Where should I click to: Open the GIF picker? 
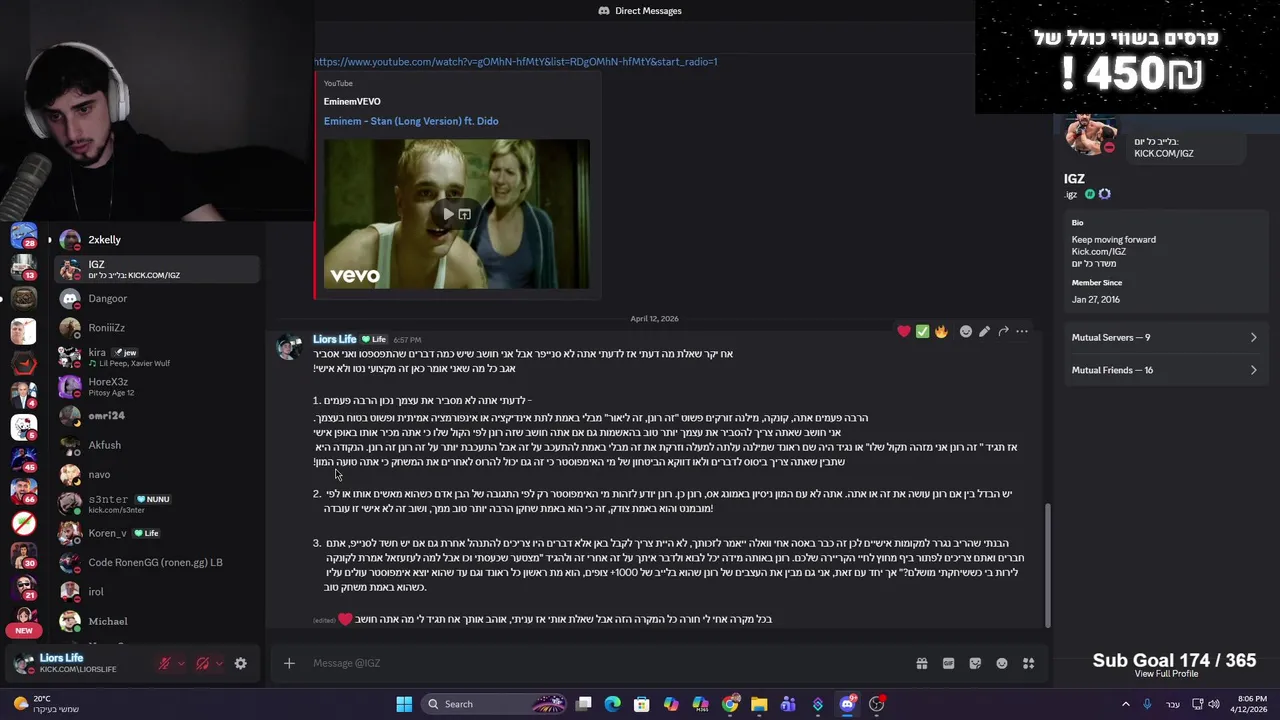point(948,663)
